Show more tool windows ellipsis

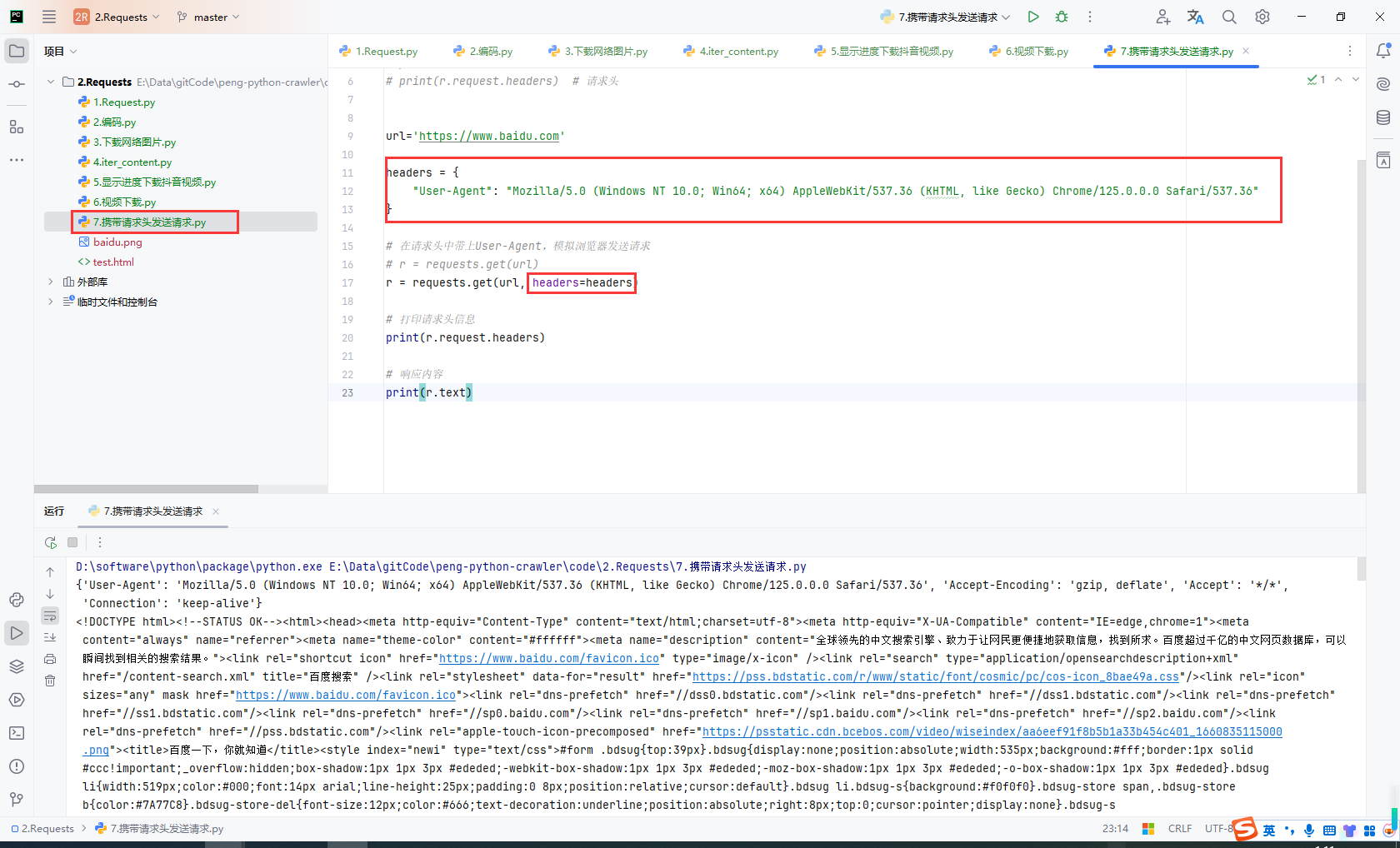pos(17,159)
